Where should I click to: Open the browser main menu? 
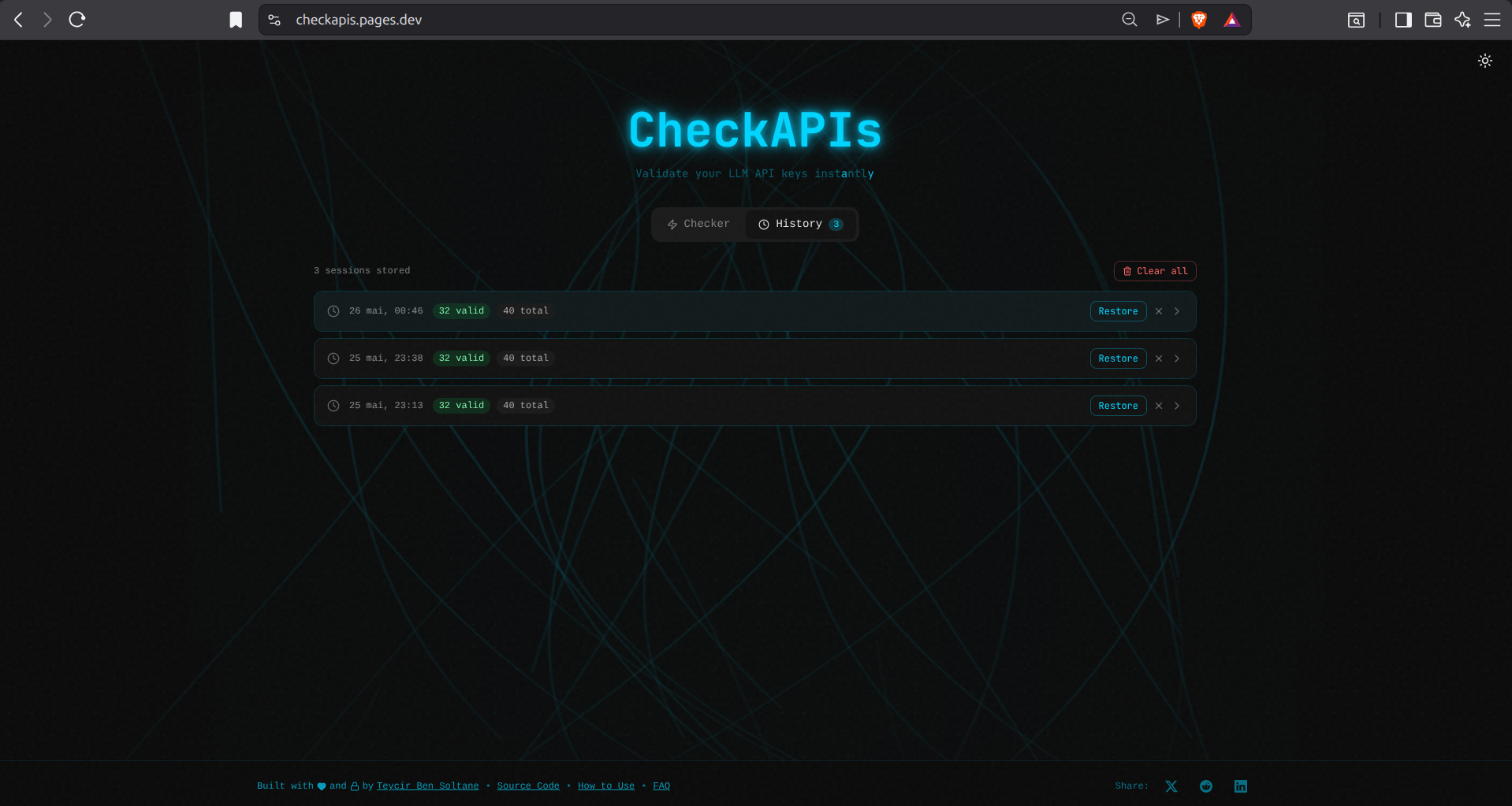click(1492, 20)
